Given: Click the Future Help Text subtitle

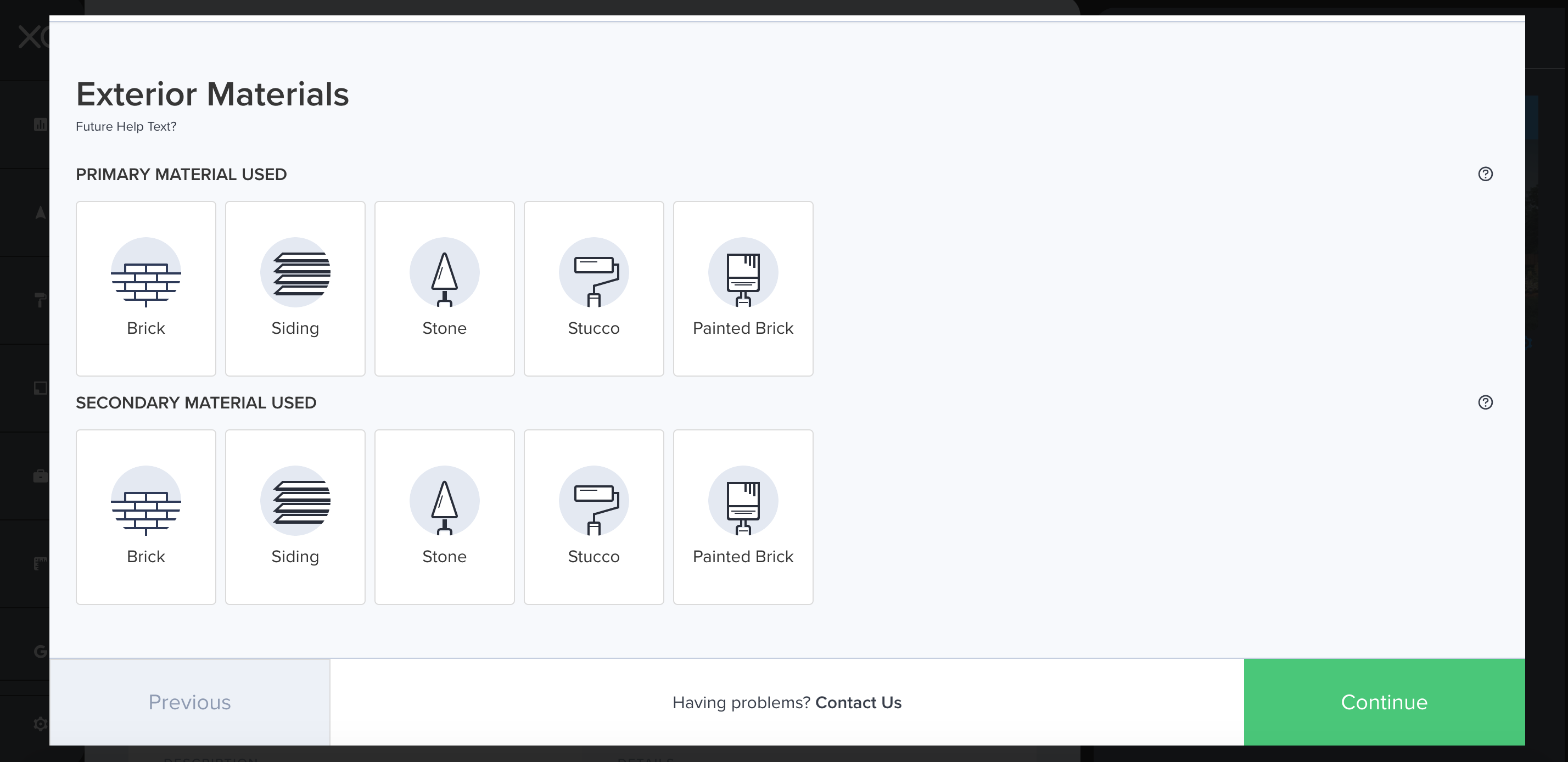Looking at the screenshot, I should (126, 127).
